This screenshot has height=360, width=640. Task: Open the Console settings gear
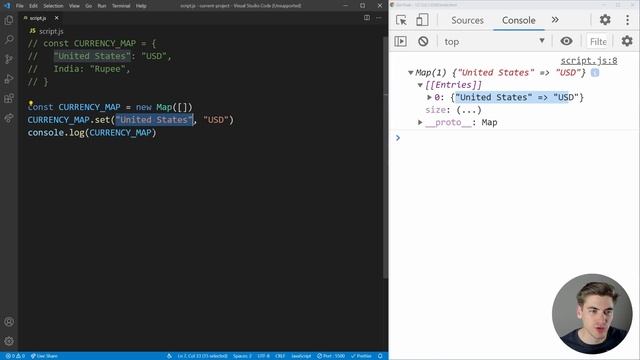coord(627,41)
